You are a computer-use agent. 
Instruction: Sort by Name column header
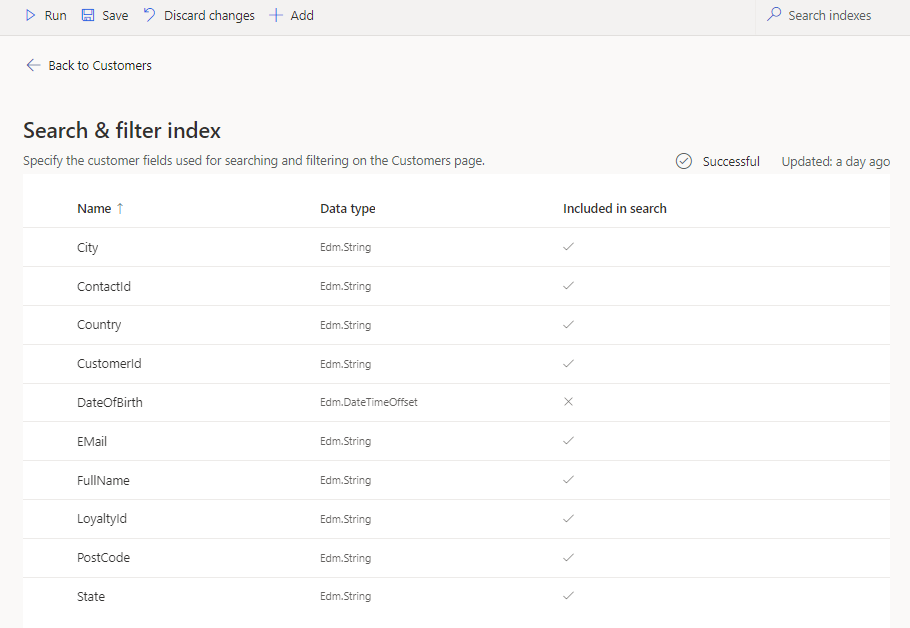click(94, 208)
